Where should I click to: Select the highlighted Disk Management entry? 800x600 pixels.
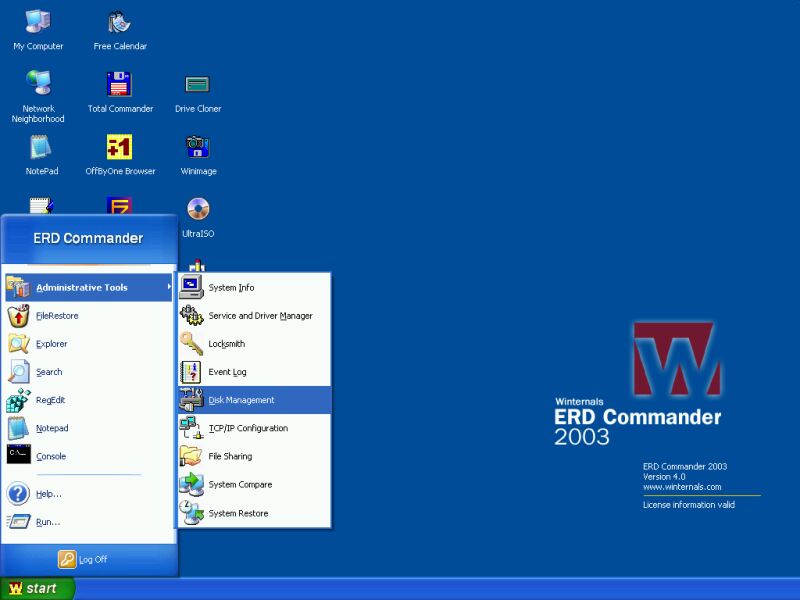(255, 400)
